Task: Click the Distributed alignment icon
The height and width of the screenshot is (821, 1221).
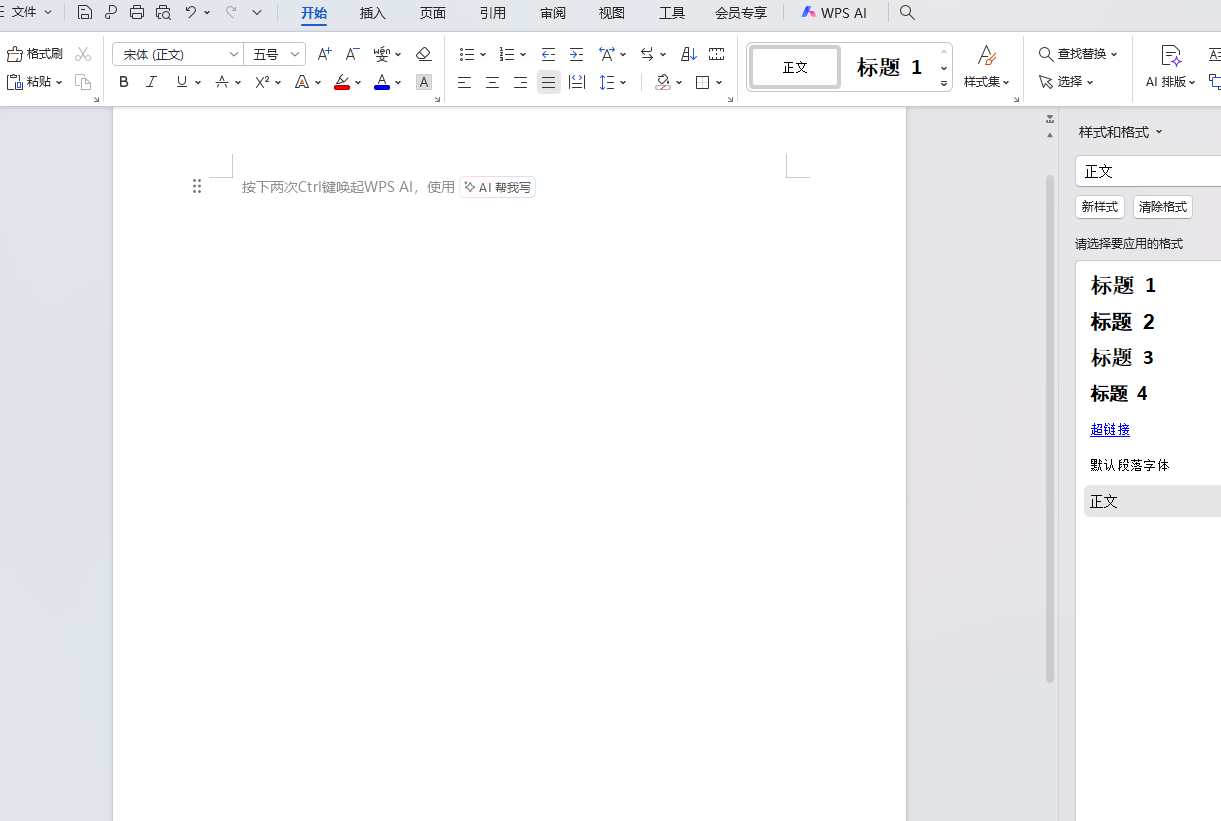Action: [x=576, y=82]
